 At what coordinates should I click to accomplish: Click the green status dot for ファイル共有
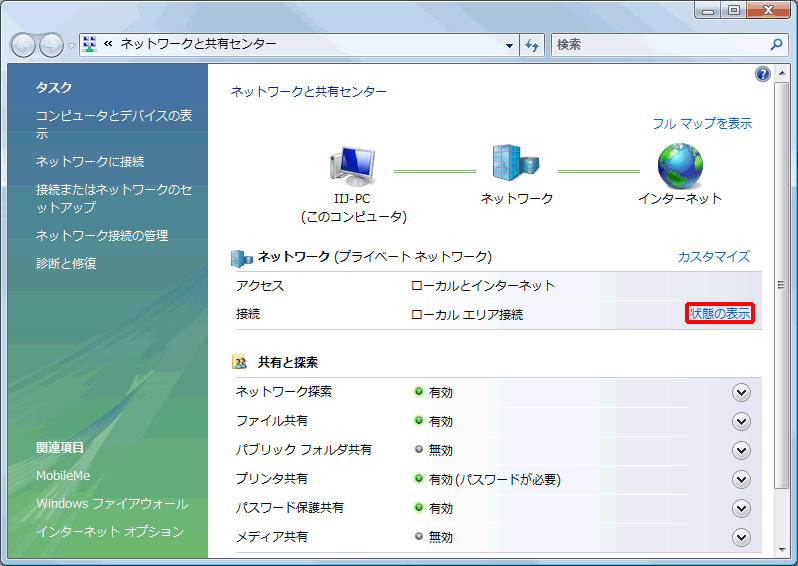coord(419,420)
